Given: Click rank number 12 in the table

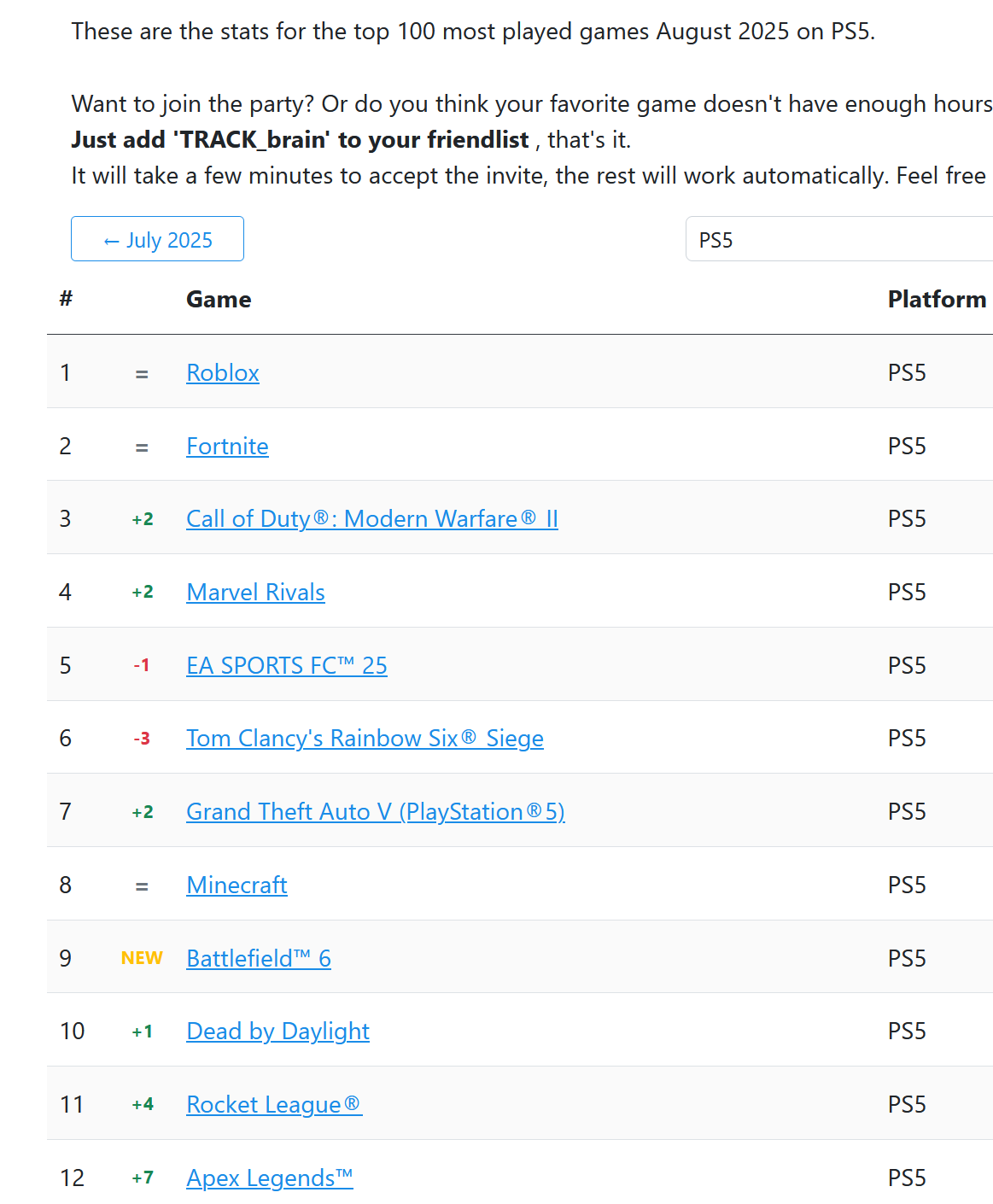Looking at the screenshot, I should [x=72, y=1178].
